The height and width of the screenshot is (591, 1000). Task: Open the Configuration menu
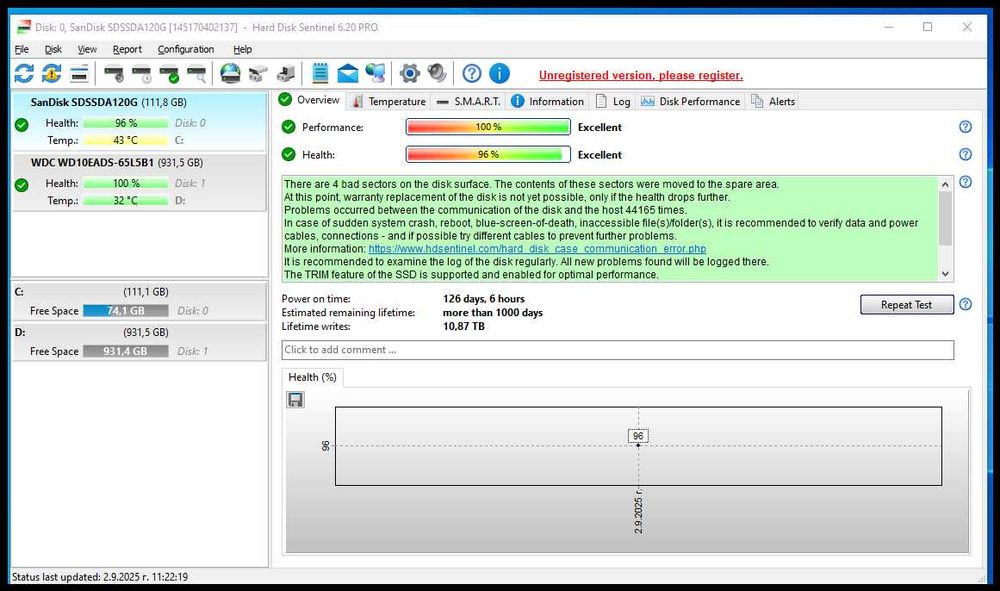point(186,49)
